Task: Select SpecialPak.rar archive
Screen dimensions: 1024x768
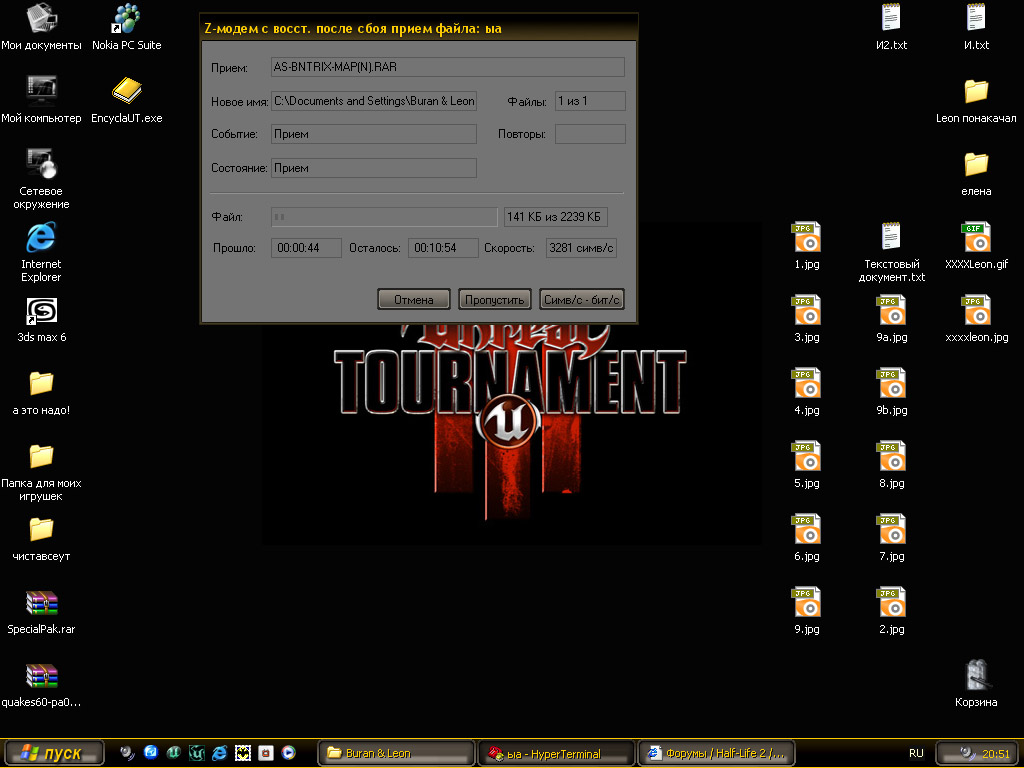Action: point(41,613)
